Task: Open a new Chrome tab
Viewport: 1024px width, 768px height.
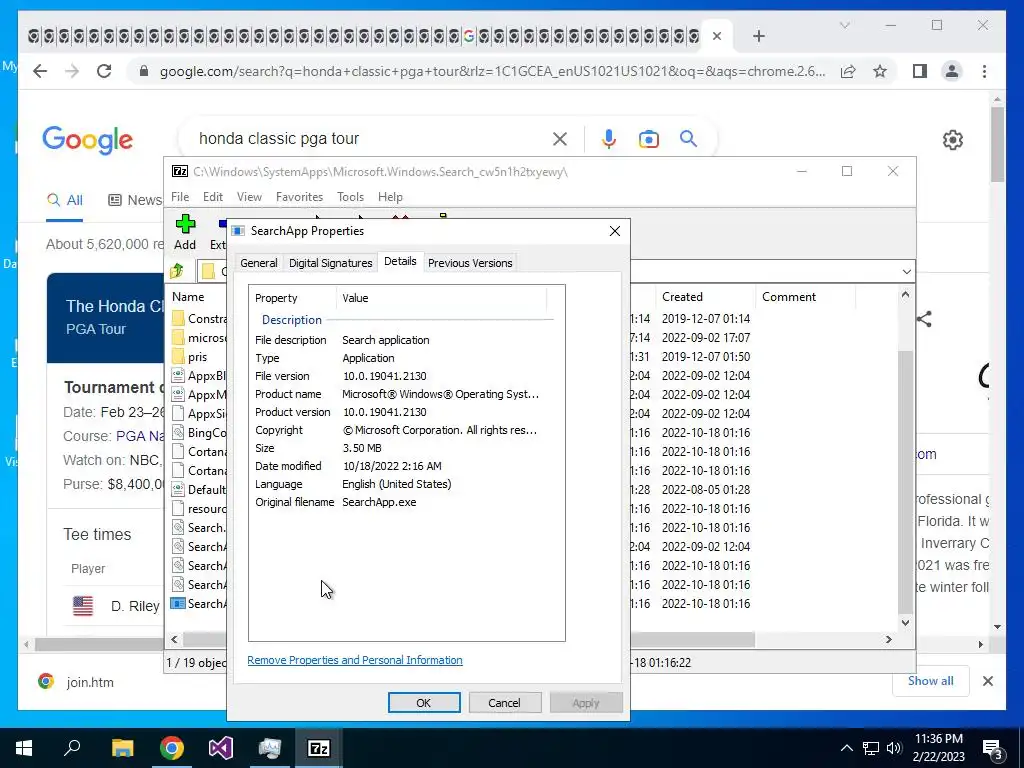Action: click(758, 36)
